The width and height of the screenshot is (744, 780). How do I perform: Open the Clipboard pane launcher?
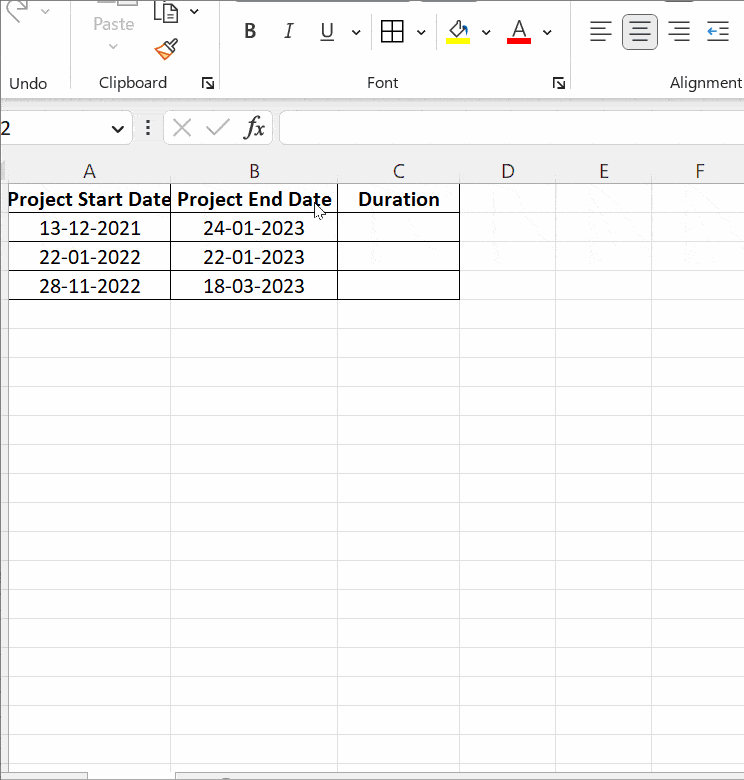(x=207, y=83)
